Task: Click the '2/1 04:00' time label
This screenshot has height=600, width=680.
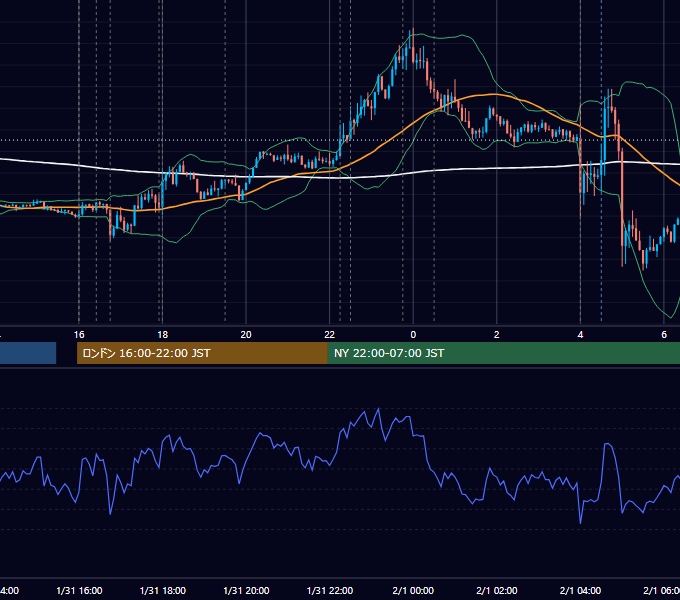Action: point(580,591)
